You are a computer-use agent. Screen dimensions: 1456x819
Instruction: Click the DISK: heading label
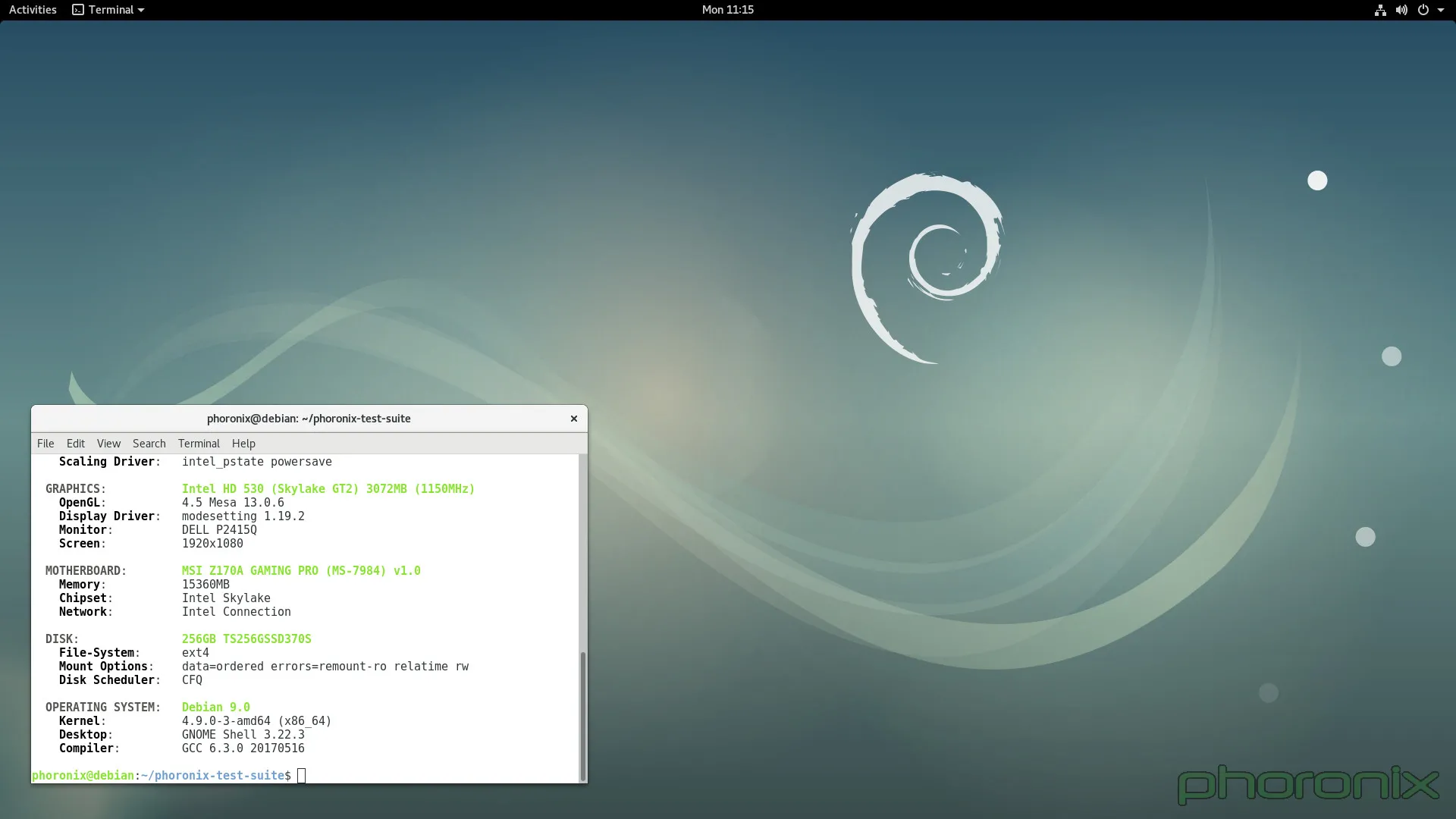62,639
